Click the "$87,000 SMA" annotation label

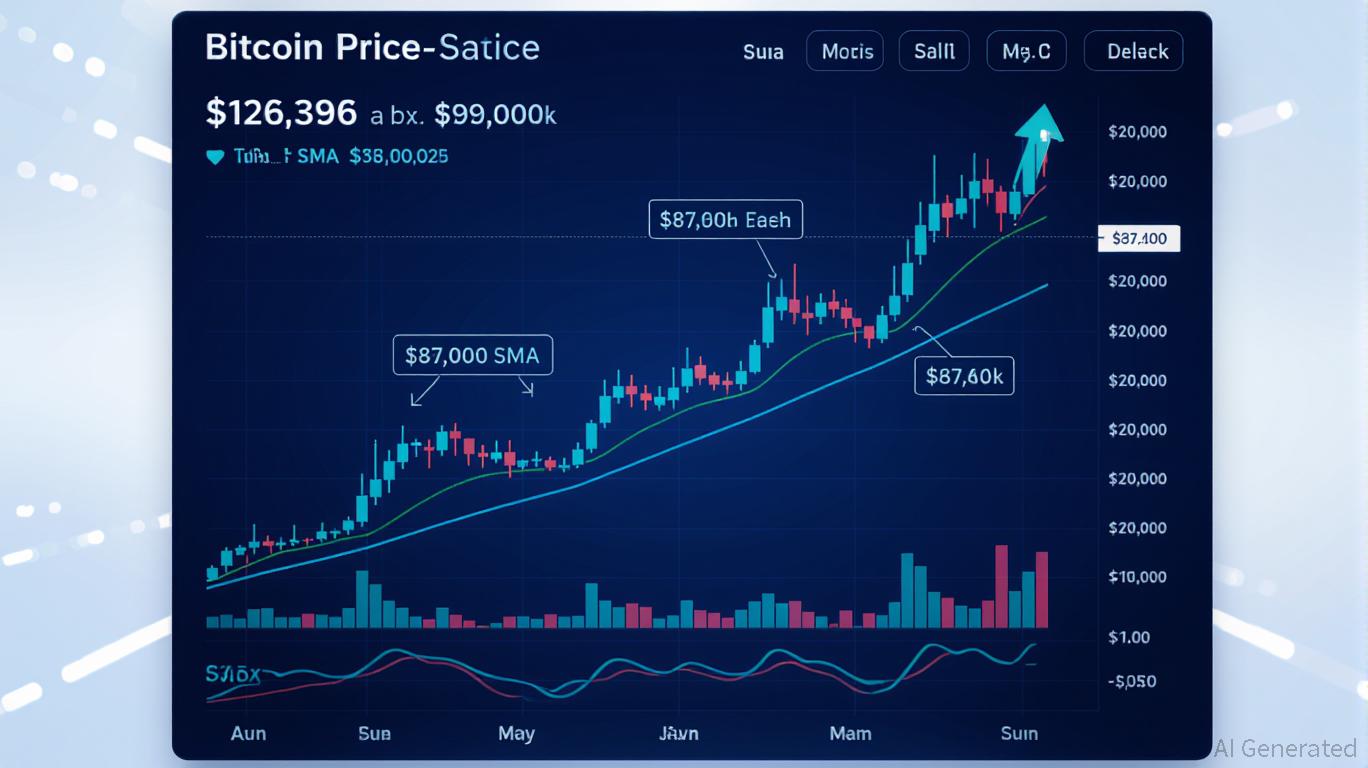(x=472, y=355)
